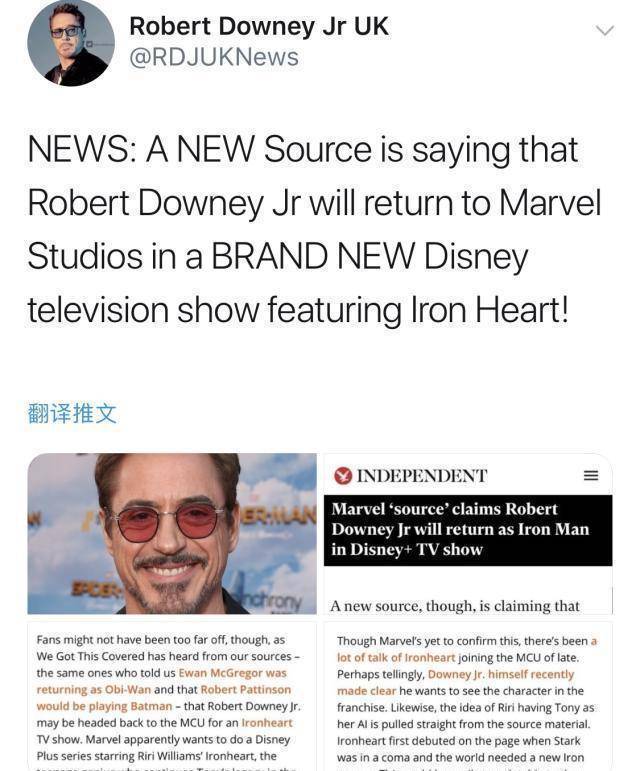640x771 pixels.
Task: Click the Independent eagle logo icon
Action: click(343, 475)
